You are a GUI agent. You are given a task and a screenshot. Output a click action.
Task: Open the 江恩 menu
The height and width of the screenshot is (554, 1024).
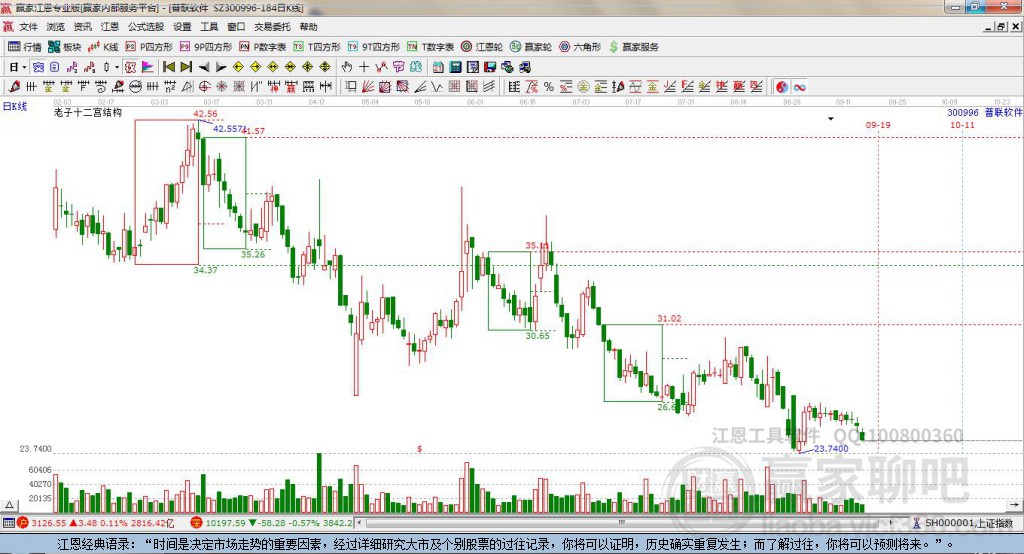click(110, 27)
